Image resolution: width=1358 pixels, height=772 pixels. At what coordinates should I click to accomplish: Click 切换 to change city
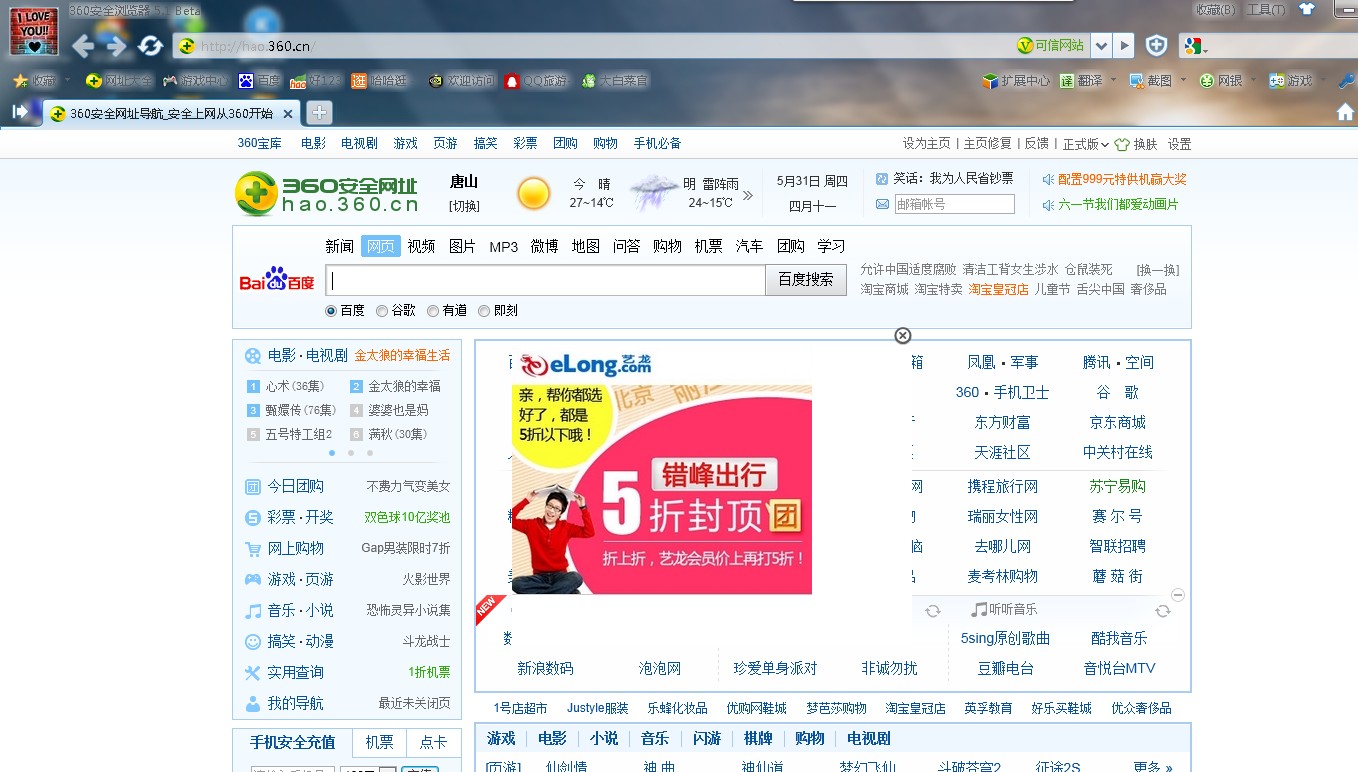pos(464,206)
